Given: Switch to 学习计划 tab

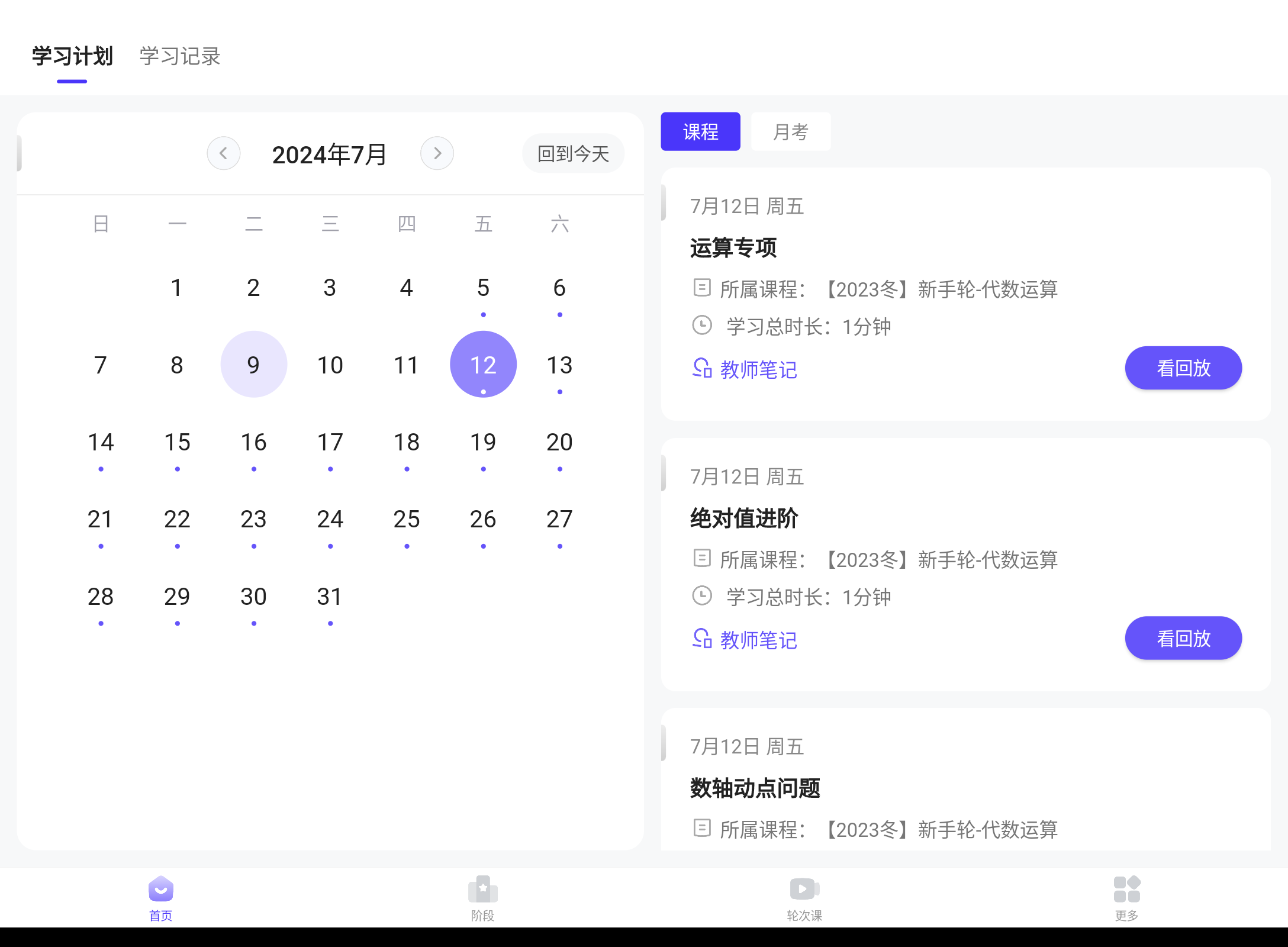Looking at the screenshot, I should [x=72, y=56].
